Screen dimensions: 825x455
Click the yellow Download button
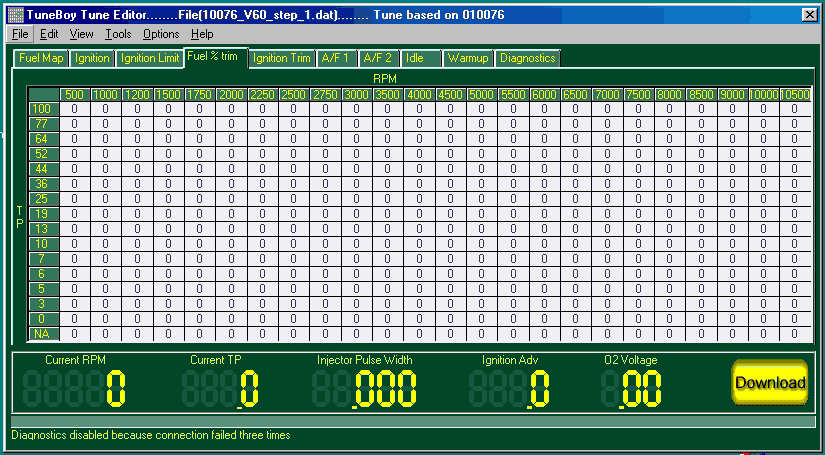(x=770, y=382)
